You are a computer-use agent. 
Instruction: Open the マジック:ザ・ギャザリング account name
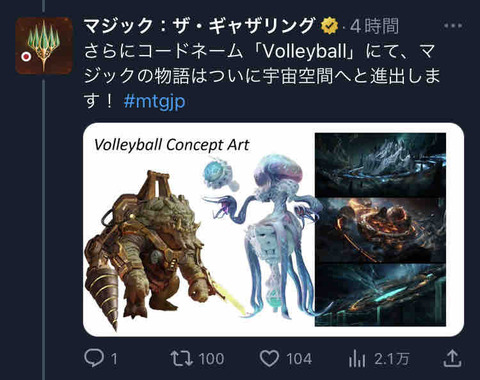tap(199, 26)
